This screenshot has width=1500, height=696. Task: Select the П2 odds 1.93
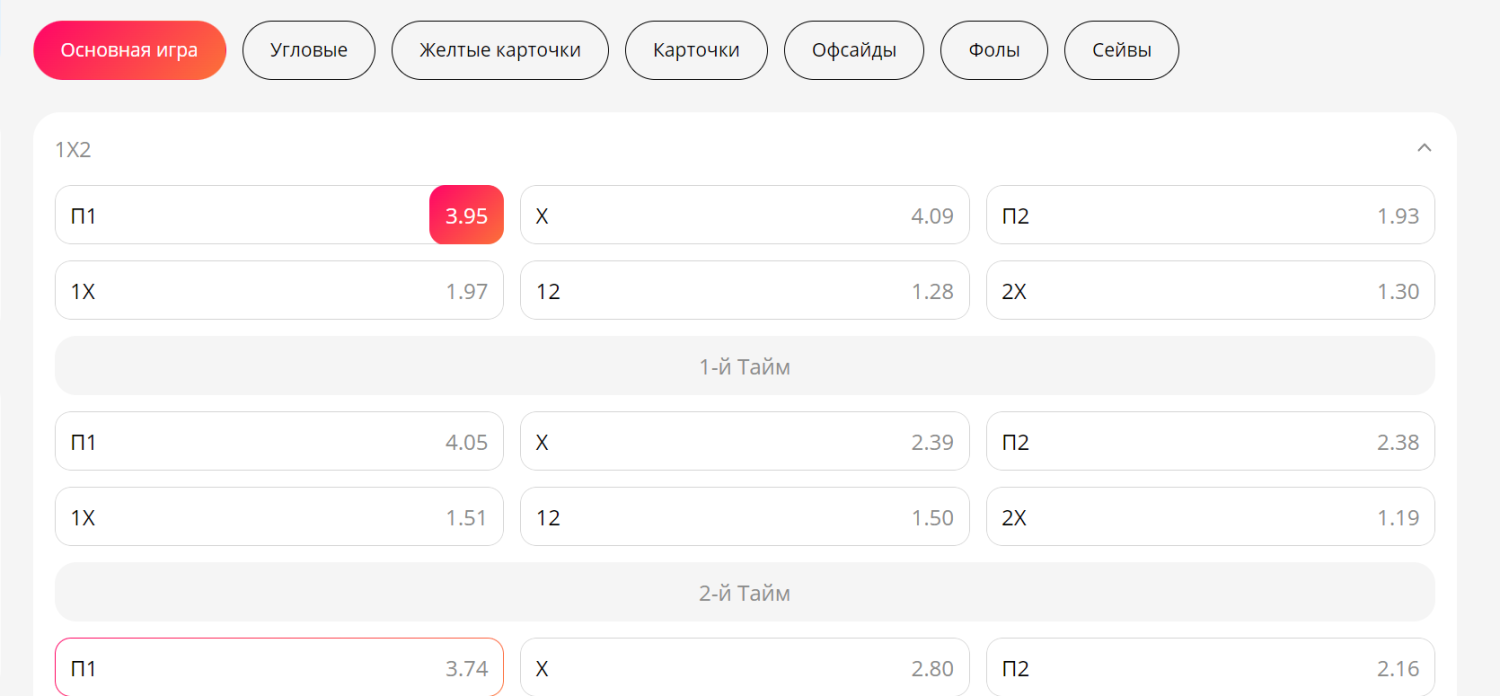click(x=1210, y=215)
